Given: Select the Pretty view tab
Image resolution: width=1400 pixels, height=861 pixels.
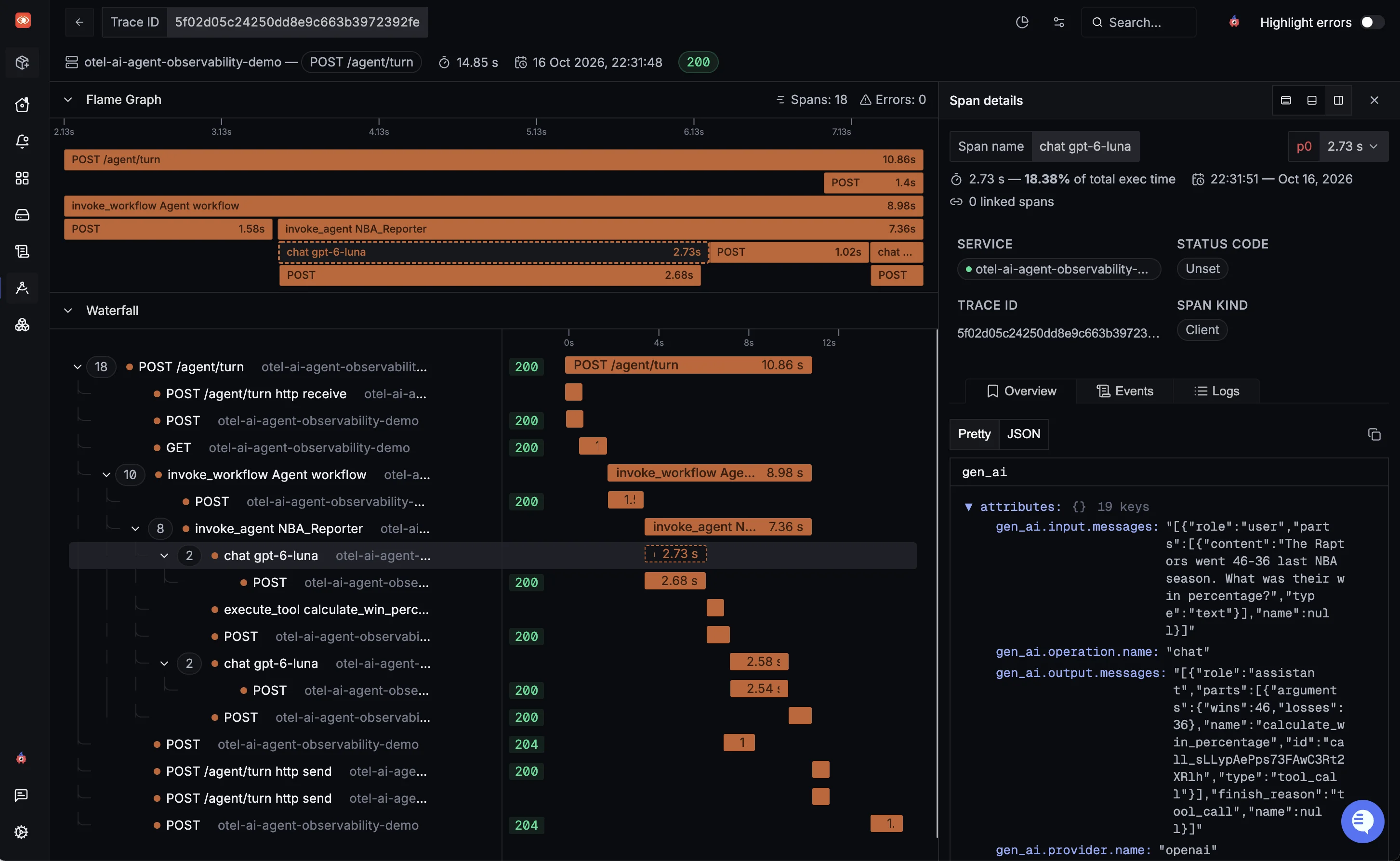Looking at the screenshot, I should [974, 434].
